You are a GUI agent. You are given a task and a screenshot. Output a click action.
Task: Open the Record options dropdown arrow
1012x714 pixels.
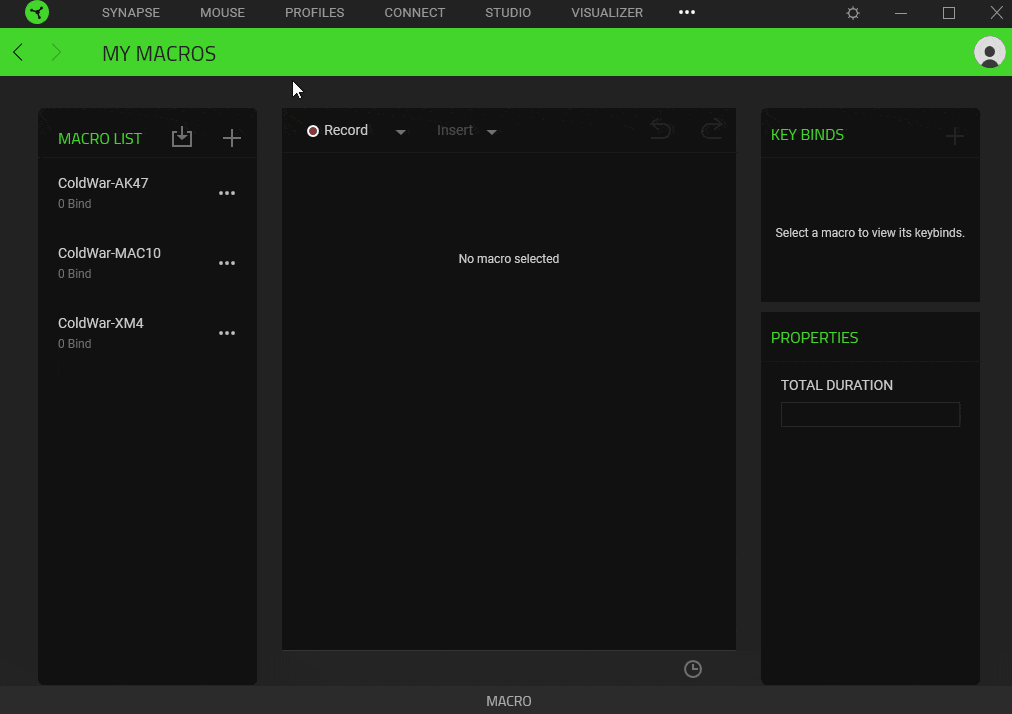(400, 131)
